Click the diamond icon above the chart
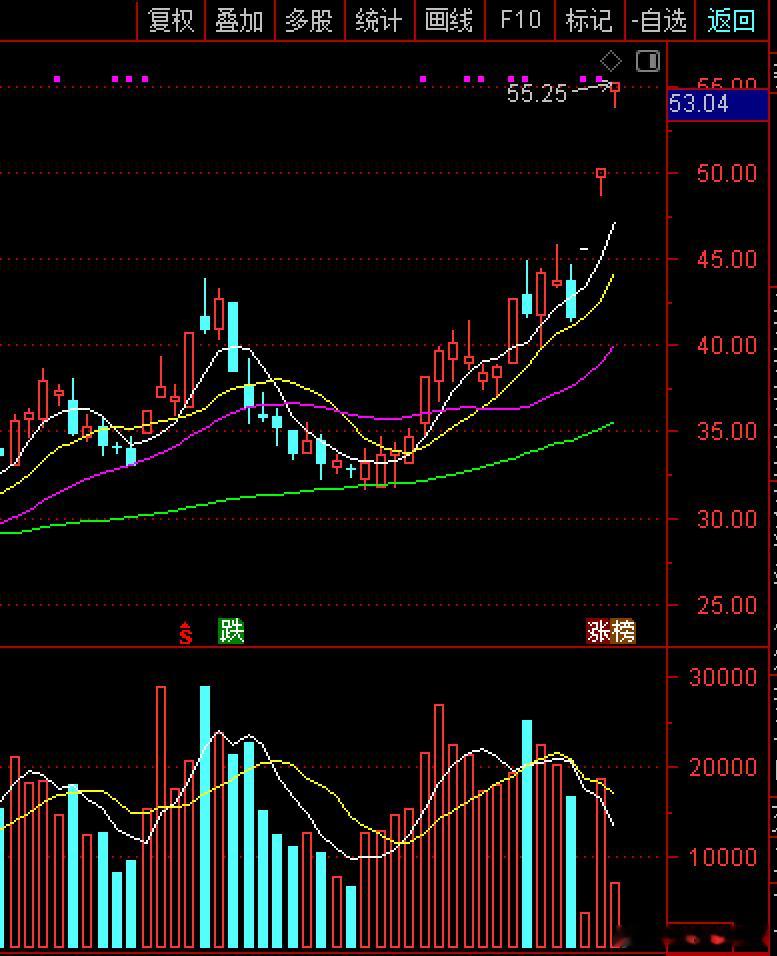 coord(610,61)
